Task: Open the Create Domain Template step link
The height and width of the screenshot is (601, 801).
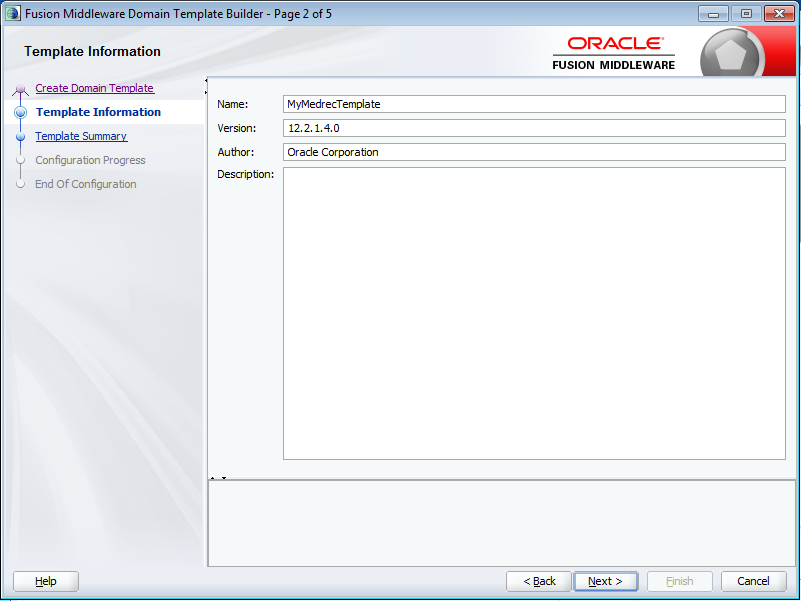Action: 95,88
